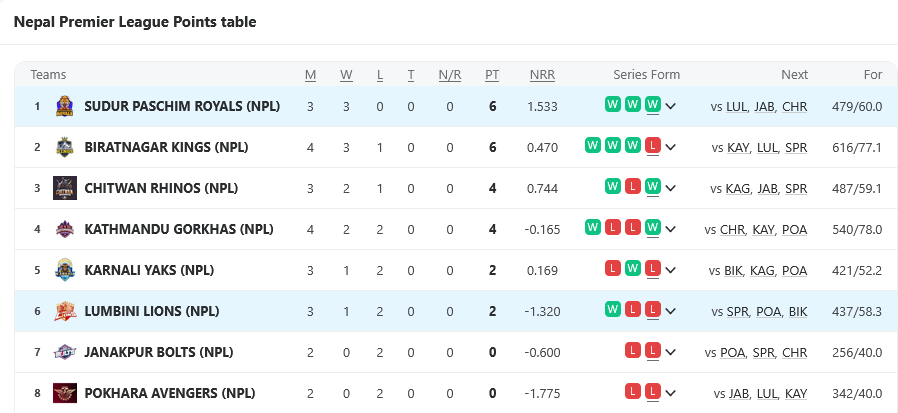Expand Karnali Yaks series form chevron
The image size is (898, 413).
pos(670,270)
